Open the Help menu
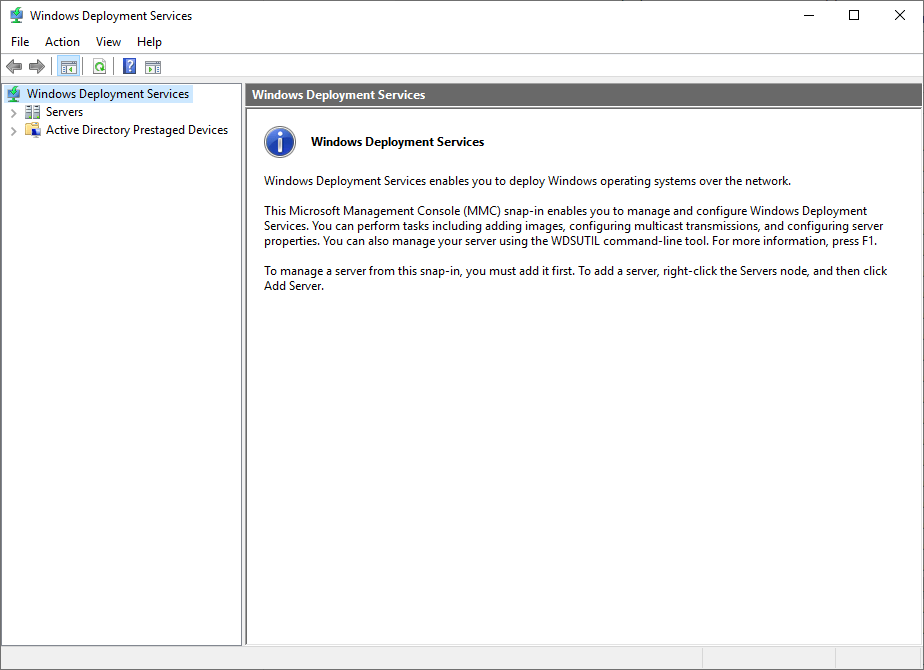Screen dimensions: 924x670 pyautogui.click(x=149, y=42)
